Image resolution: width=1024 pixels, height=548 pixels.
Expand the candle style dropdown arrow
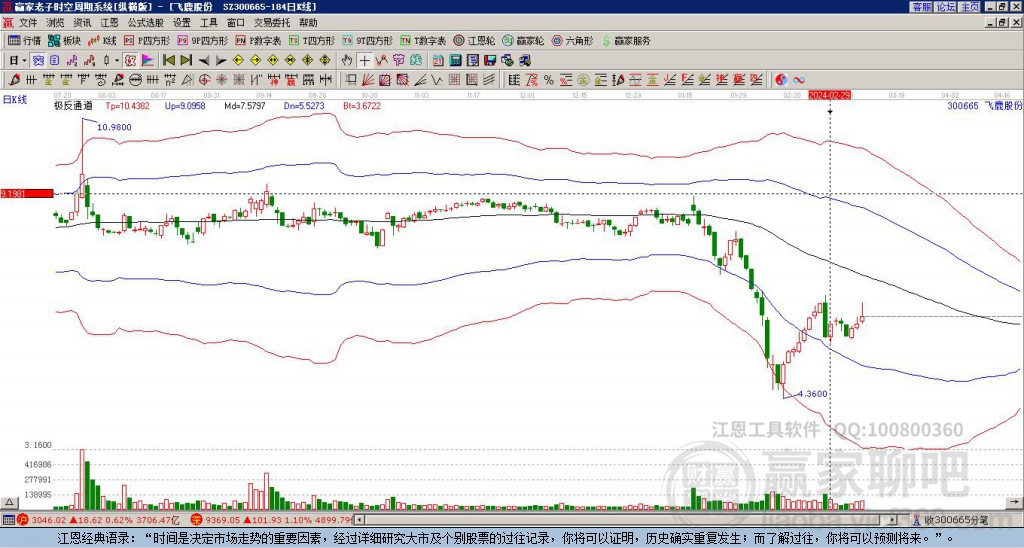[x=117, y=60]
